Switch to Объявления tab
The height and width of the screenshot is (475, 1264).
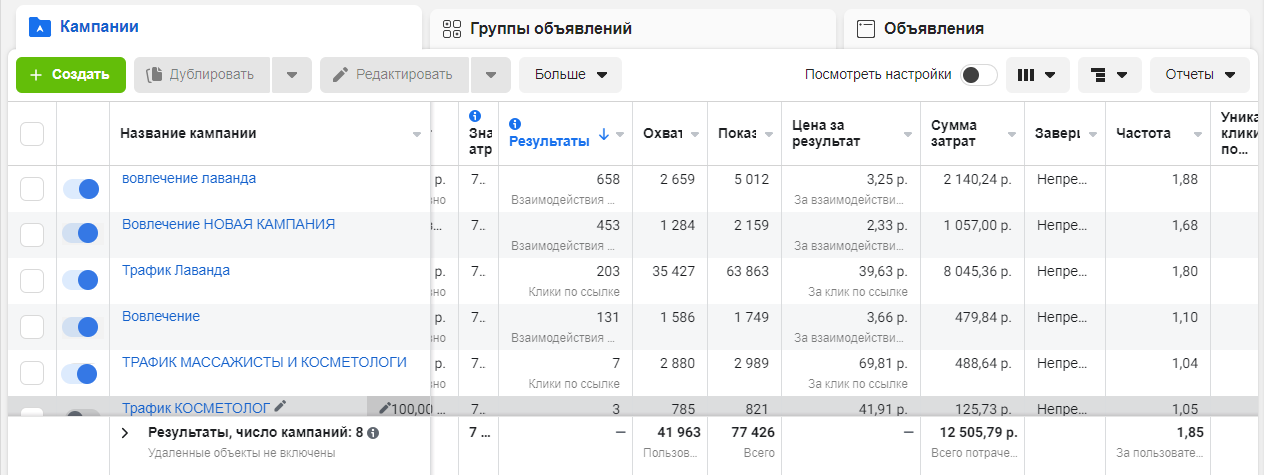coord(1046,28)
